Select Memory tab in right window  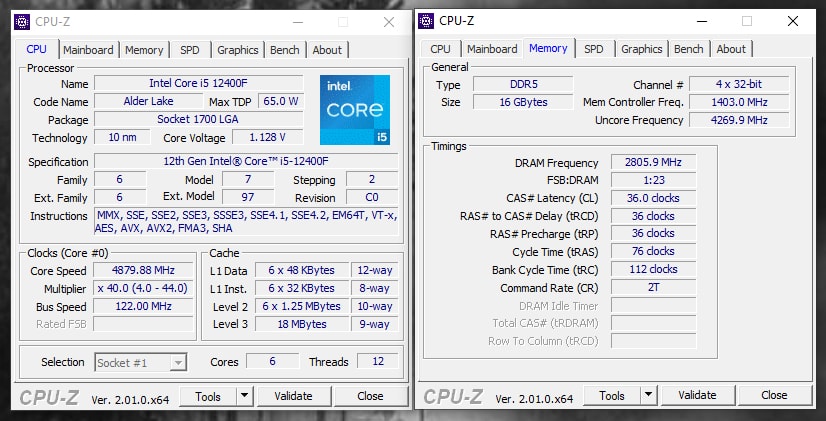(548, 48)
